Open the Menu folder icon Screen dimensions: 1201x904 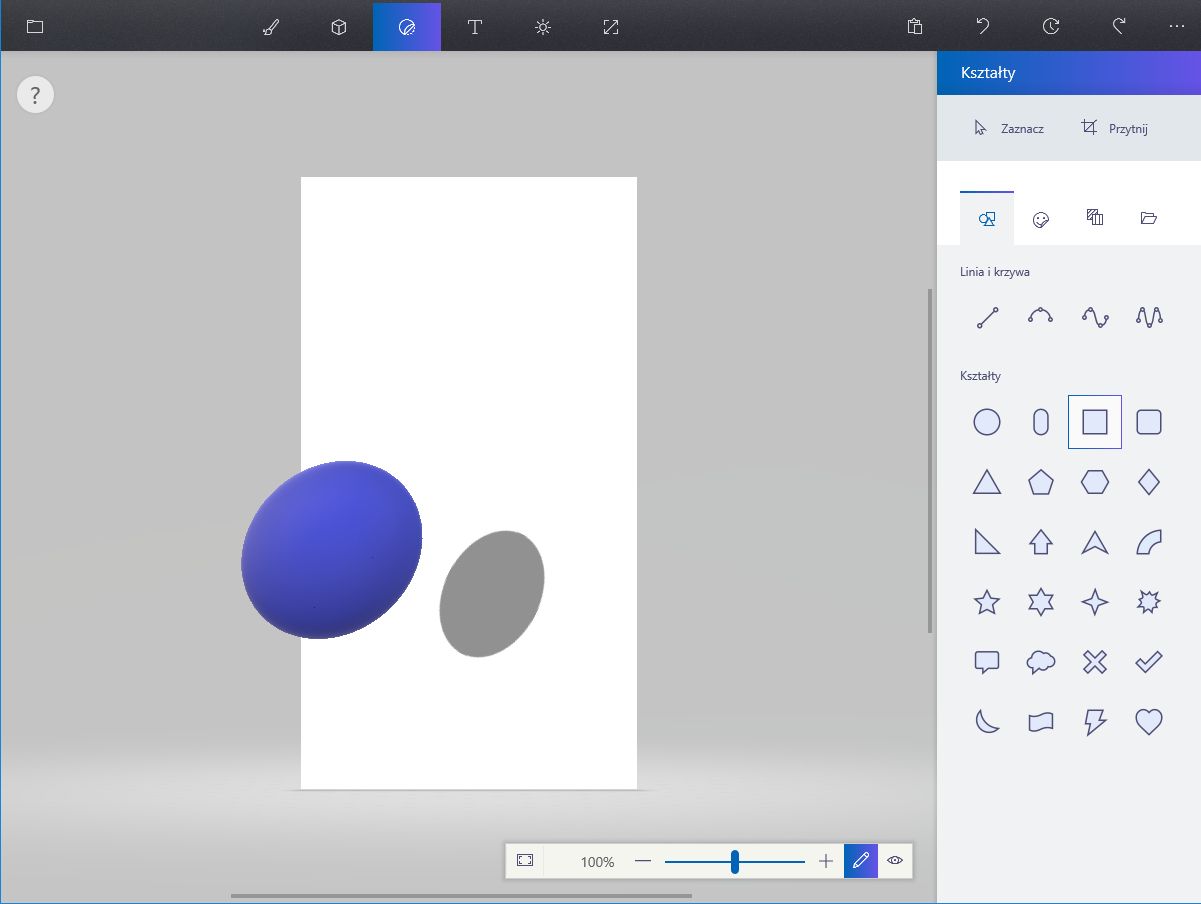pos(35,27)
